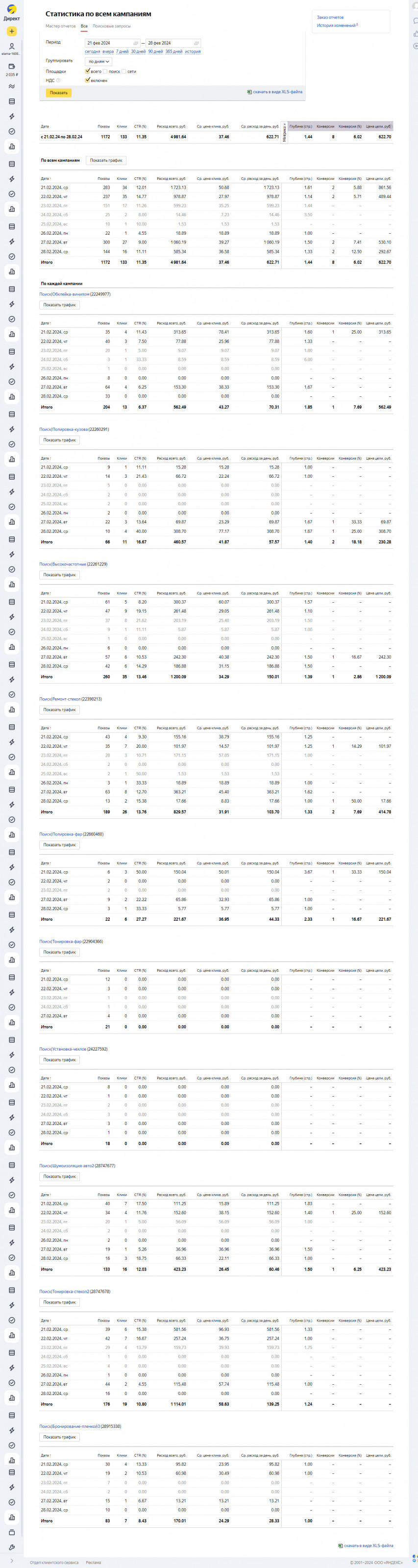418x1568 pixels.
Task: Open the 'история' period link
Action: point(193,52)
